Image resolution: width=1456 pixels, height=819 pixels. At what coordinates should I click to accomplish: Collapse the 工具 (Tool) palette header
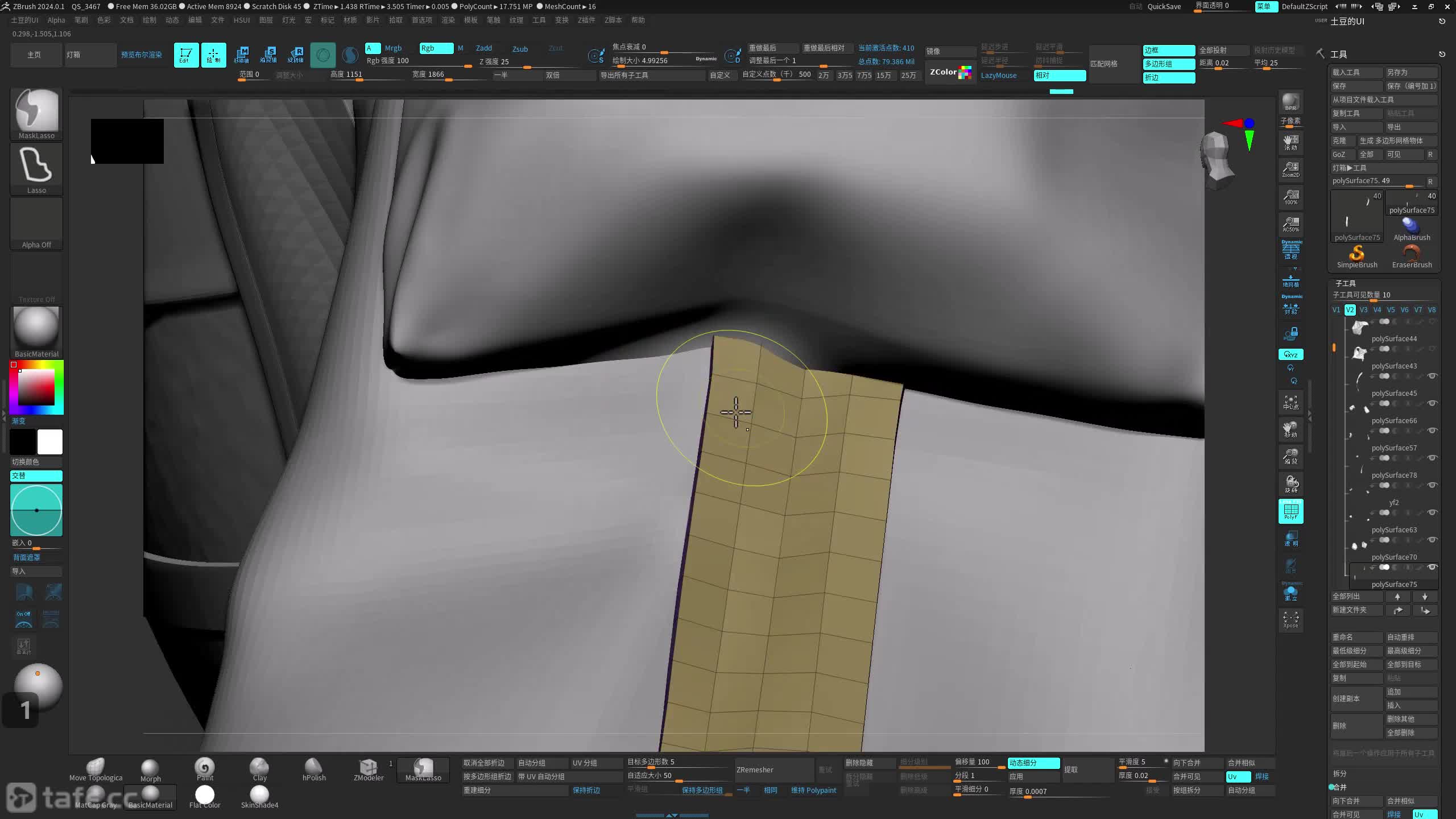click(1339, 54)
